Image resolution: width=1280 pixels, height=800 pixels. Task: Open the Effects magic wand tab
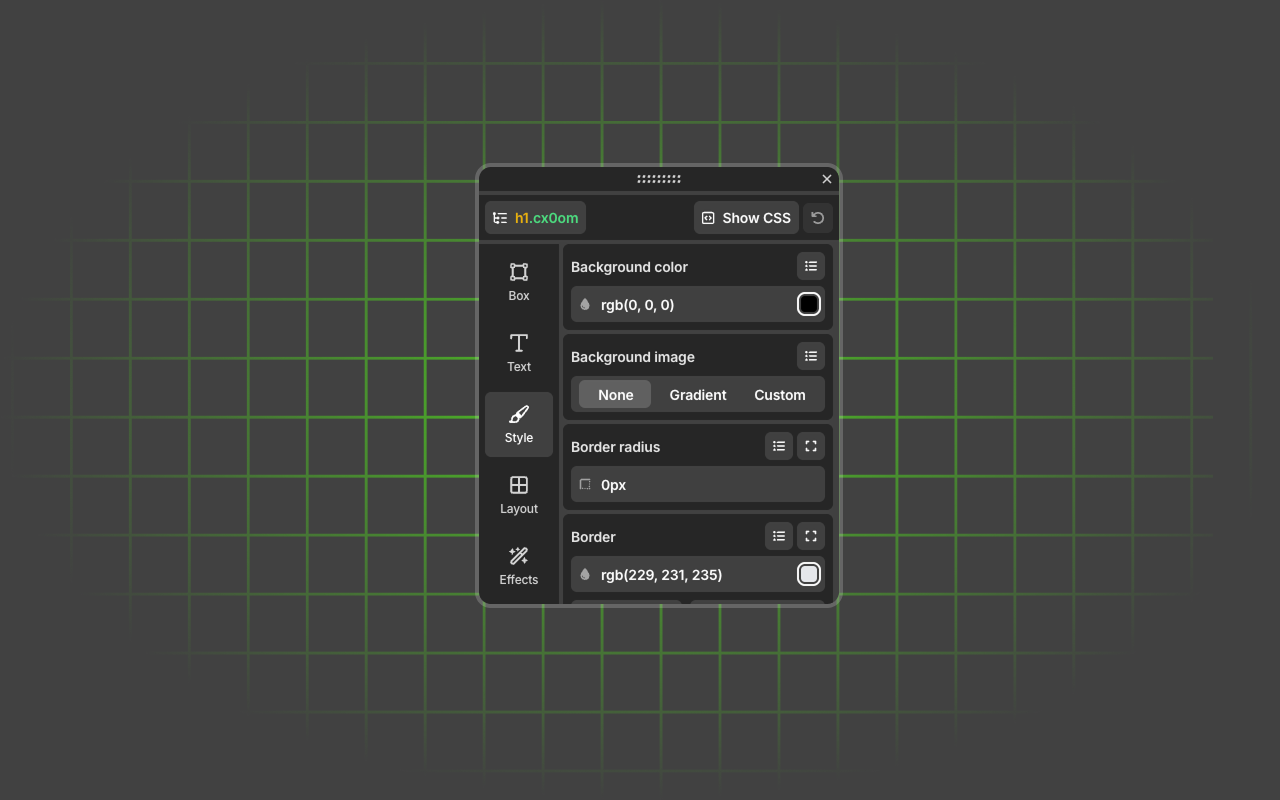point(518,566)
